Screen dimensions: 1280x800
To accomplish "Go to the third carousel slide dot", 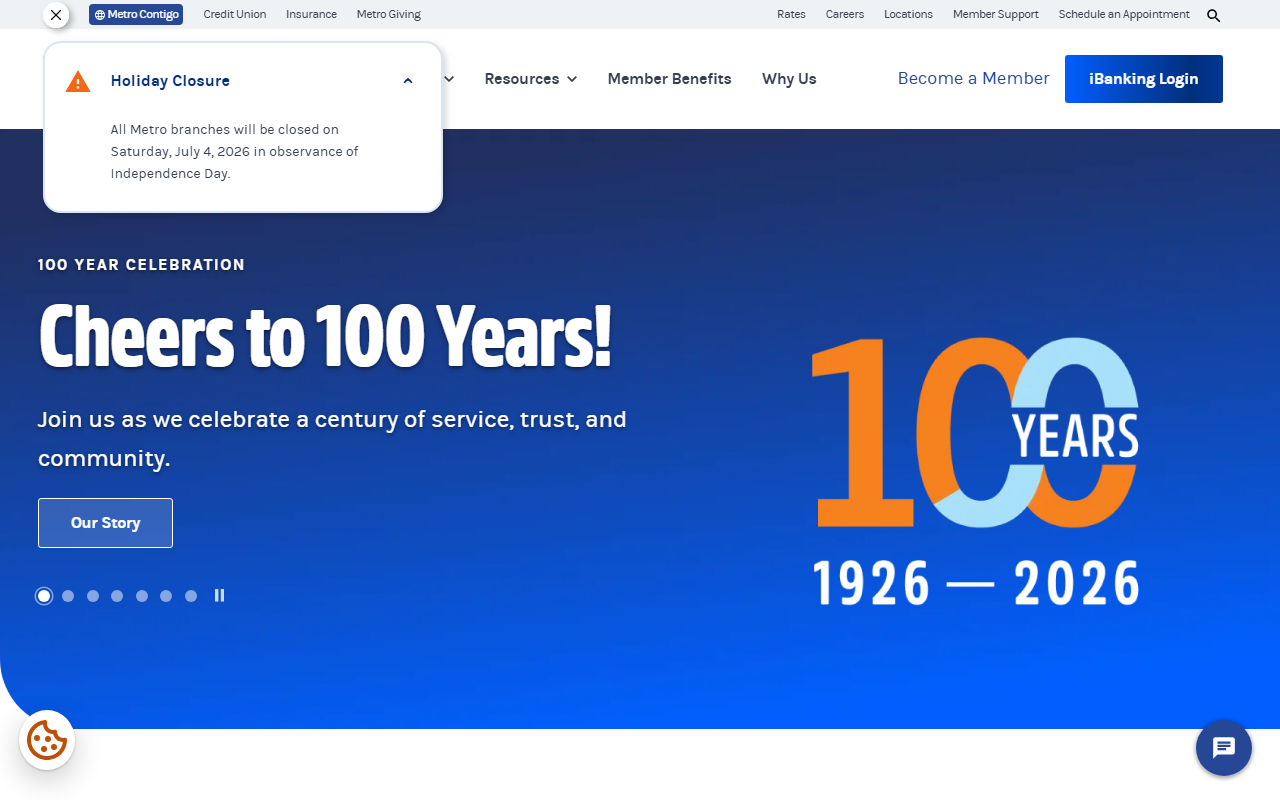I will click(x=93, y=596).
